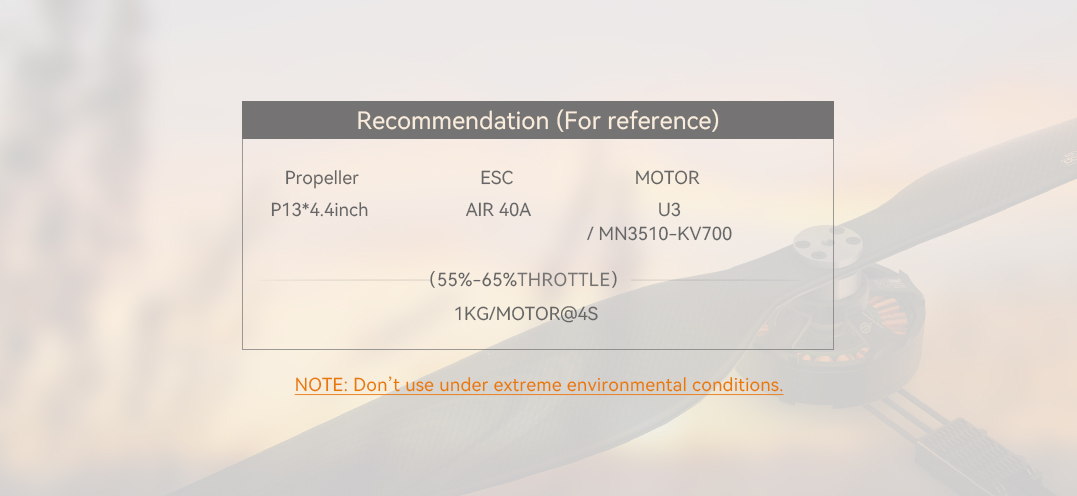This screenshot has height=496, width=1077.
Task: Select the MOTOR column label
Action: [667, 178]
